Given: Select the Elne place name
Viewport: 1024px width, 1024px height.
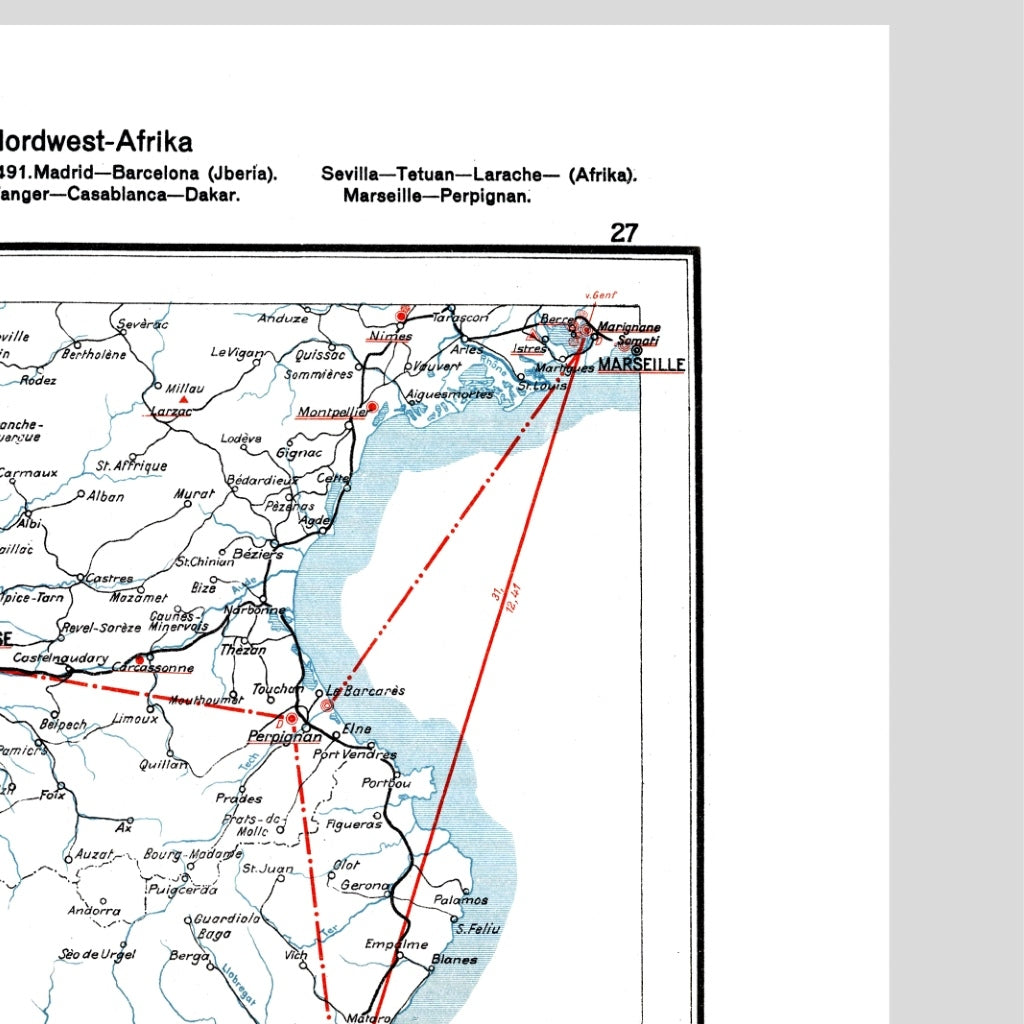Looking at the screenshot, I should click(x=357, y=728).
